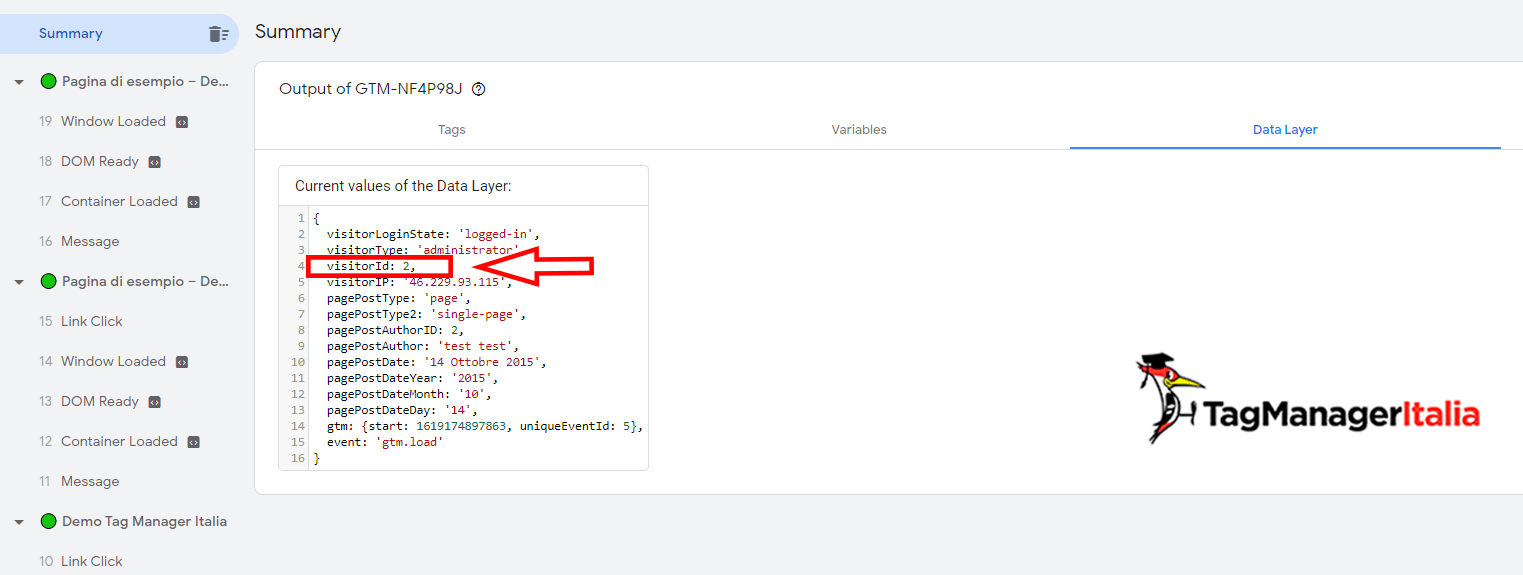Click the code icon beside event 18 DOM Ready

point(155,162)
